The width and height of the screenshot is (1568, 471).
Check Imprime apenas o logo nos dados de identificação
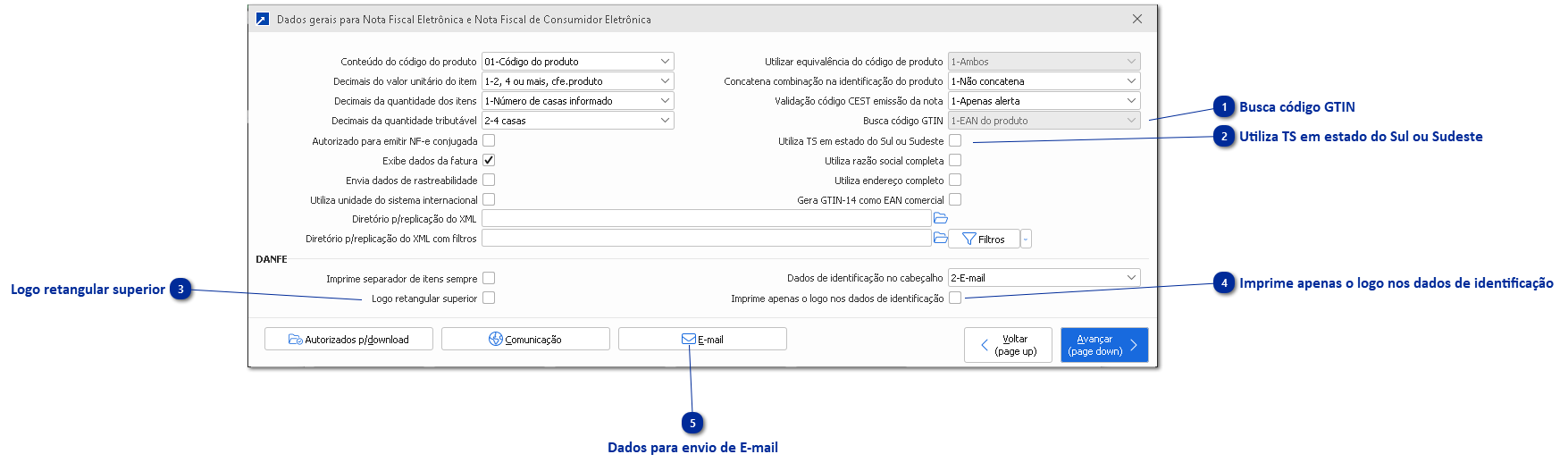coord(955,298)
